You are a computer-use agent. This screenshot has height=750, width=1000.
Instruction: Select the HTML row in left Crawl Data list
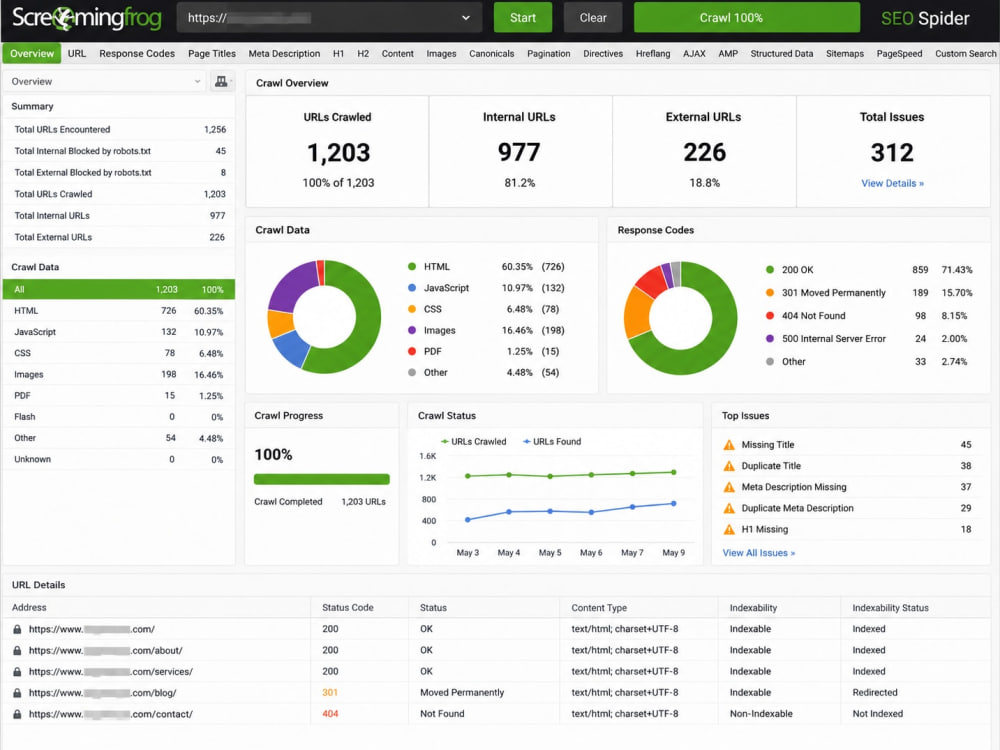tap(119, 311)
